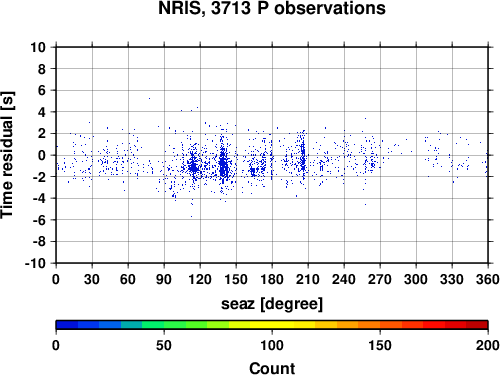Click the outlier point above 5 seconds
The height and width of the screenshot is (375, 500).
coord(149,98)
